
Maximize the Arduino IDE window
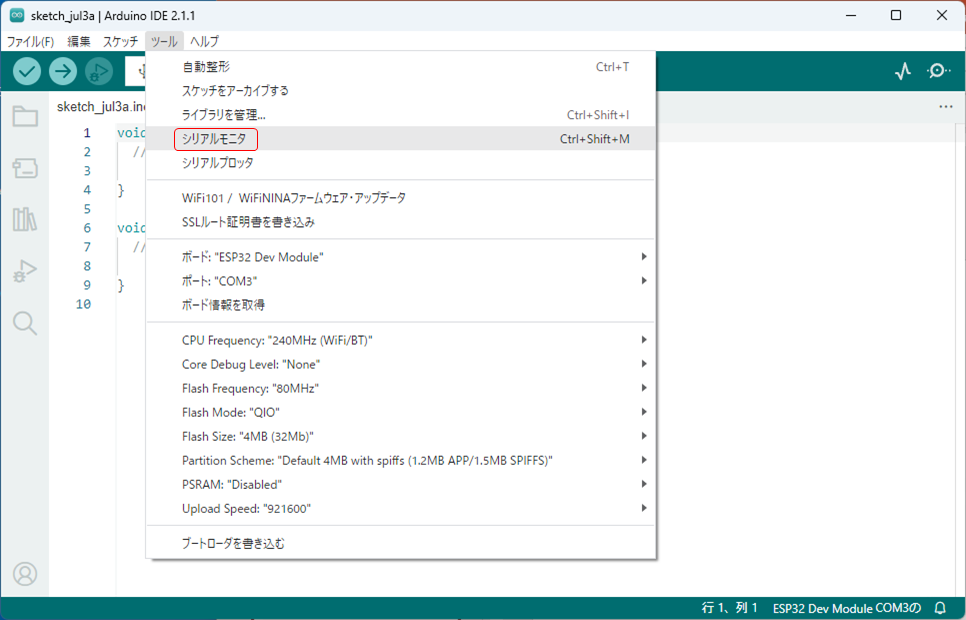pos(896,15)
